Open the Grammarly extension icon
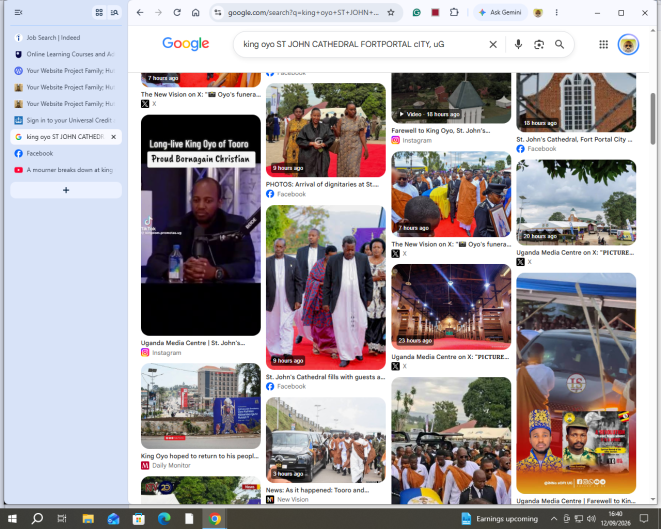661x529 pixels. tap(416, 13)
